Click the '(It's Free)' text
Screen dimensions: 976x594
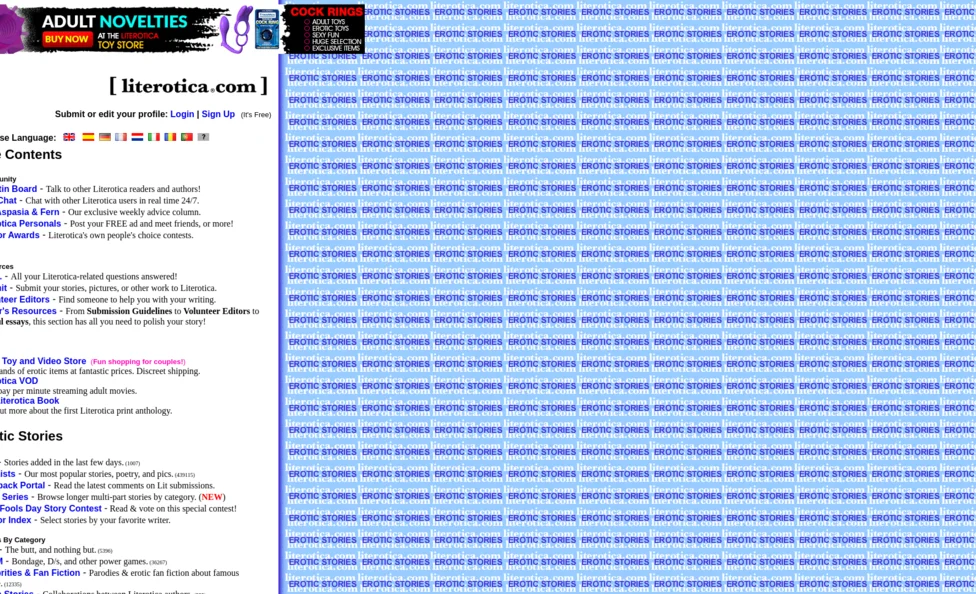pos(256,115)
